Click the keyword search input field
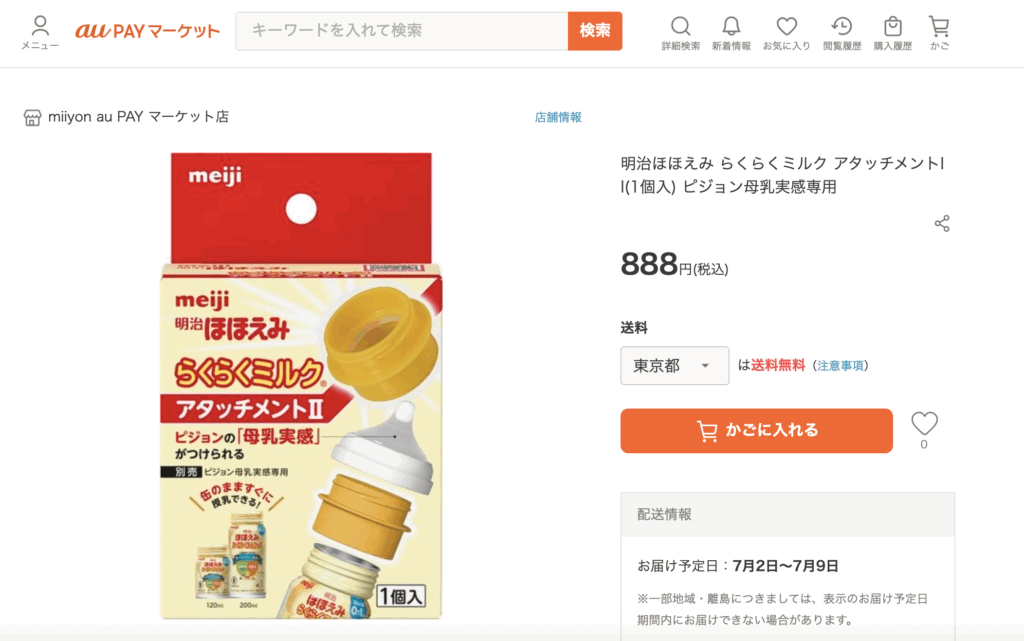 (402, 31)
